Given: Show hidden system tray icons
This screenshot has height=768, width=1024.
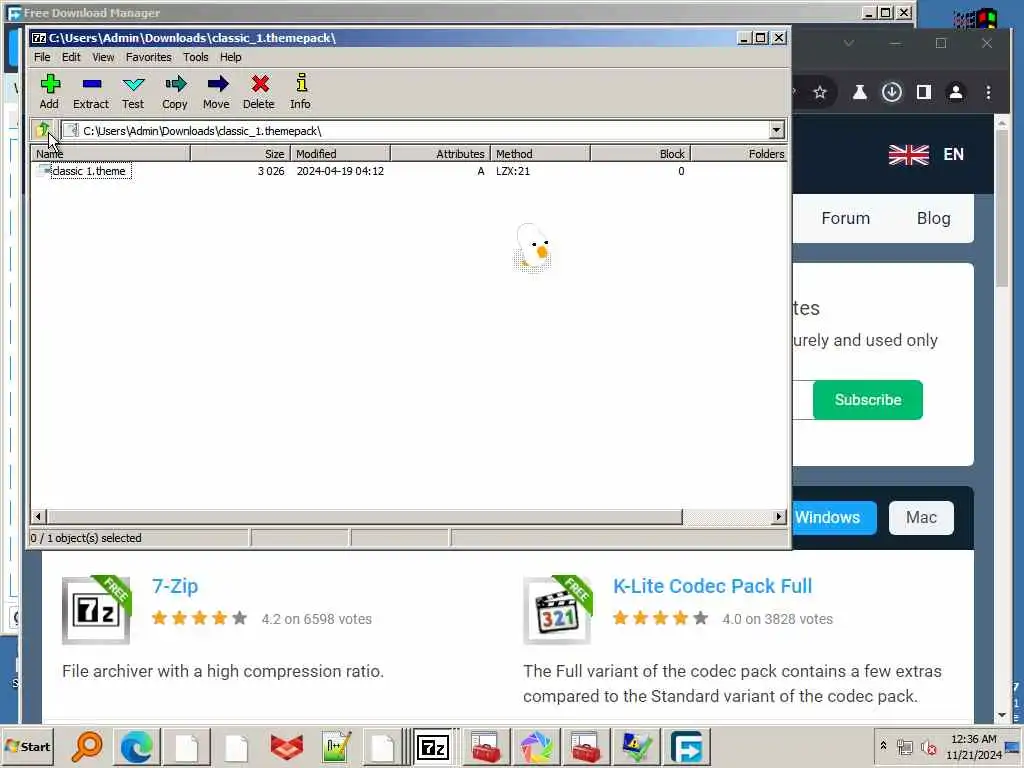Looking at the screenshot, I should point(883,746).
